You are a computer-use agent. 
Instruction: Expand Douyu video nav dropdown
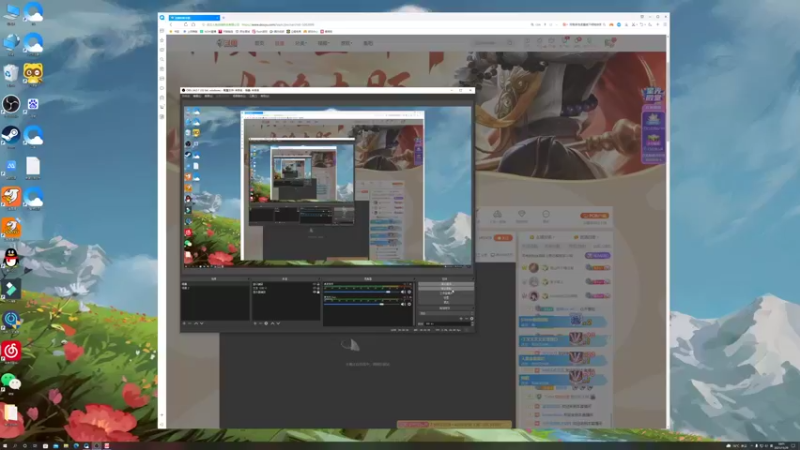tap(323, 43)
